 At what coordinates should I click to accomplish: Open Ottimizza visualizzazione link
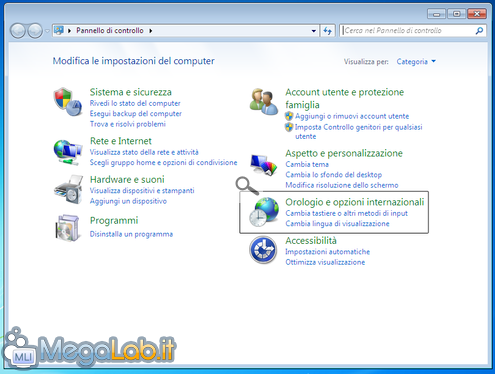point(325,262)
